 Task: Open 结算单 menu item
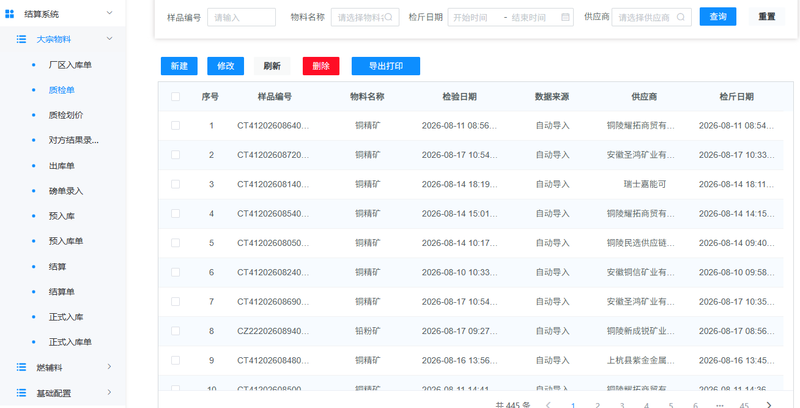pos(62,292)
